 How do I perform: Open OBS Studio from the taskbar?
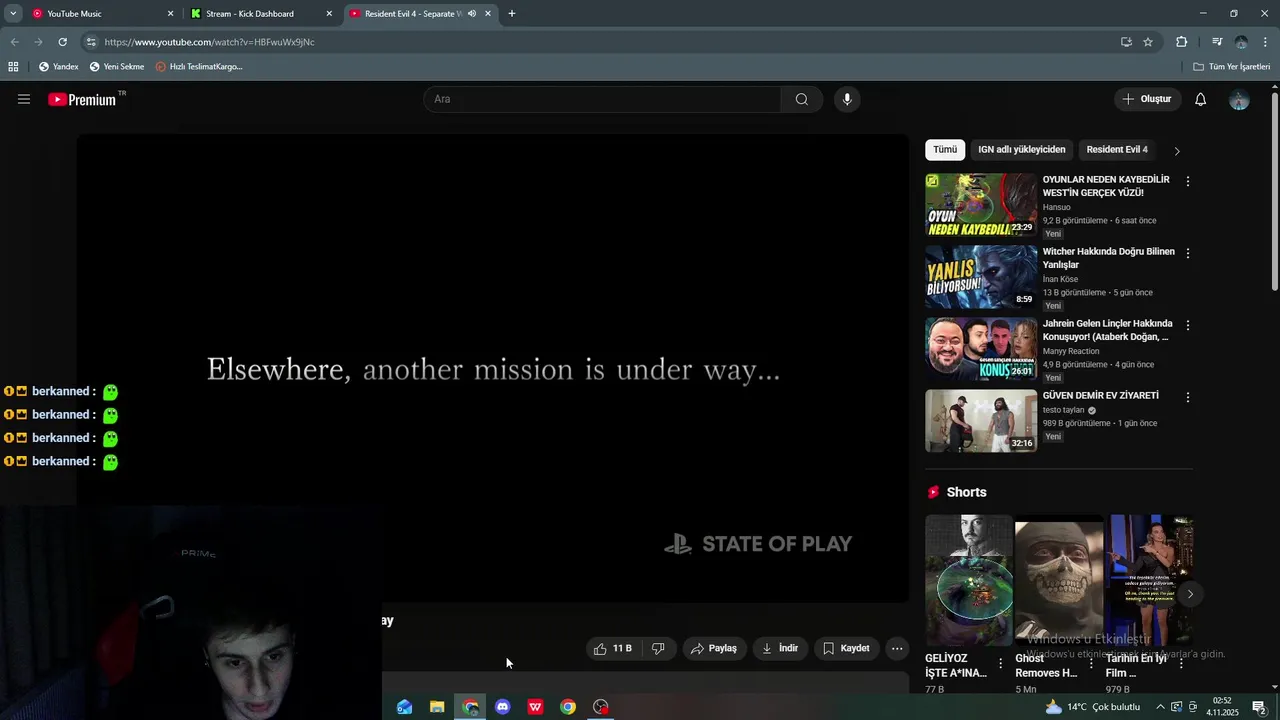click(x=601, y=707)
